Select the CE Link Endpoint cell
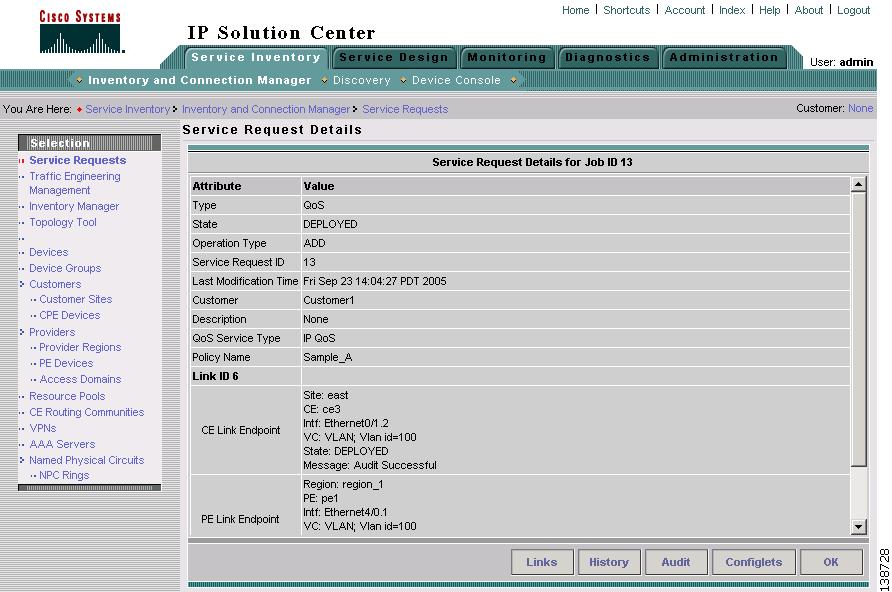The width and height of the screenshot is (892, 592). [x=245, y=430]
